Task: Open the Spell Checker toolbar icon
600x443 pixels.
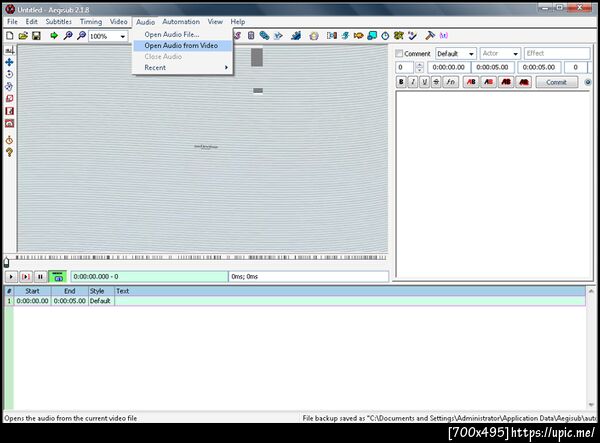Action: coord(412,36)
